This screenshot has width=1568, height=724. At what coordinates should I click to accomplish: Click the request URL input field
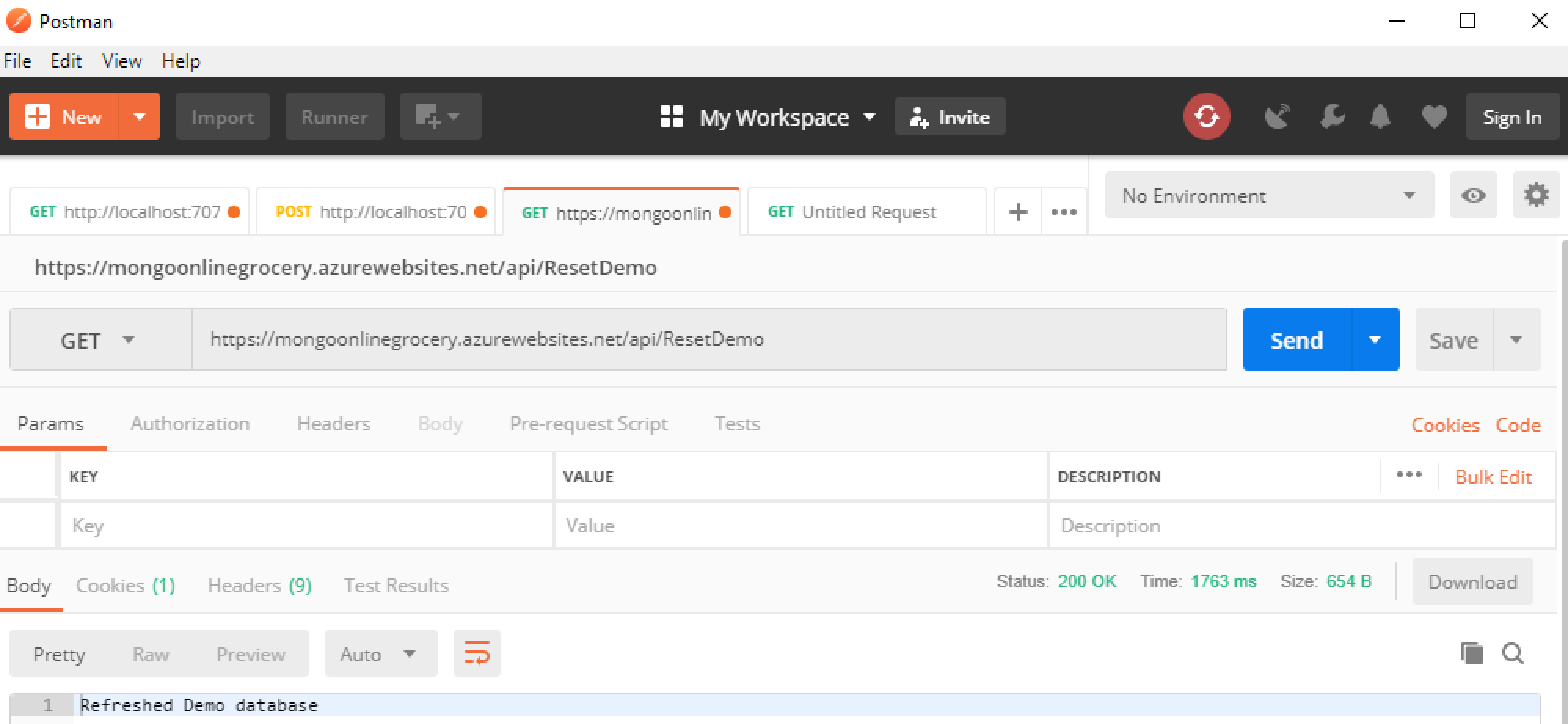[x=706, y=339]
